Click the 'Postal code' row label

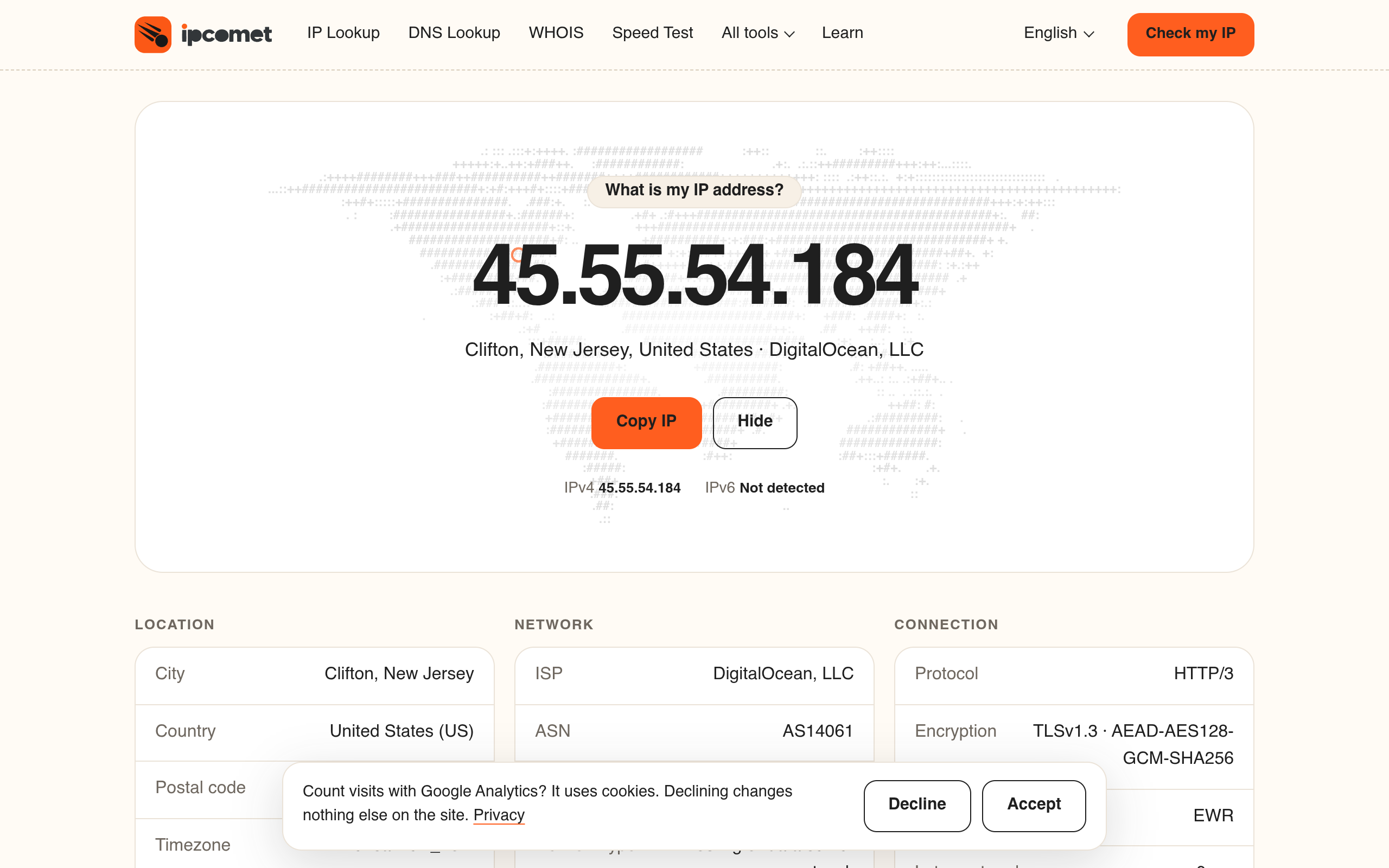tap(200, 788)
